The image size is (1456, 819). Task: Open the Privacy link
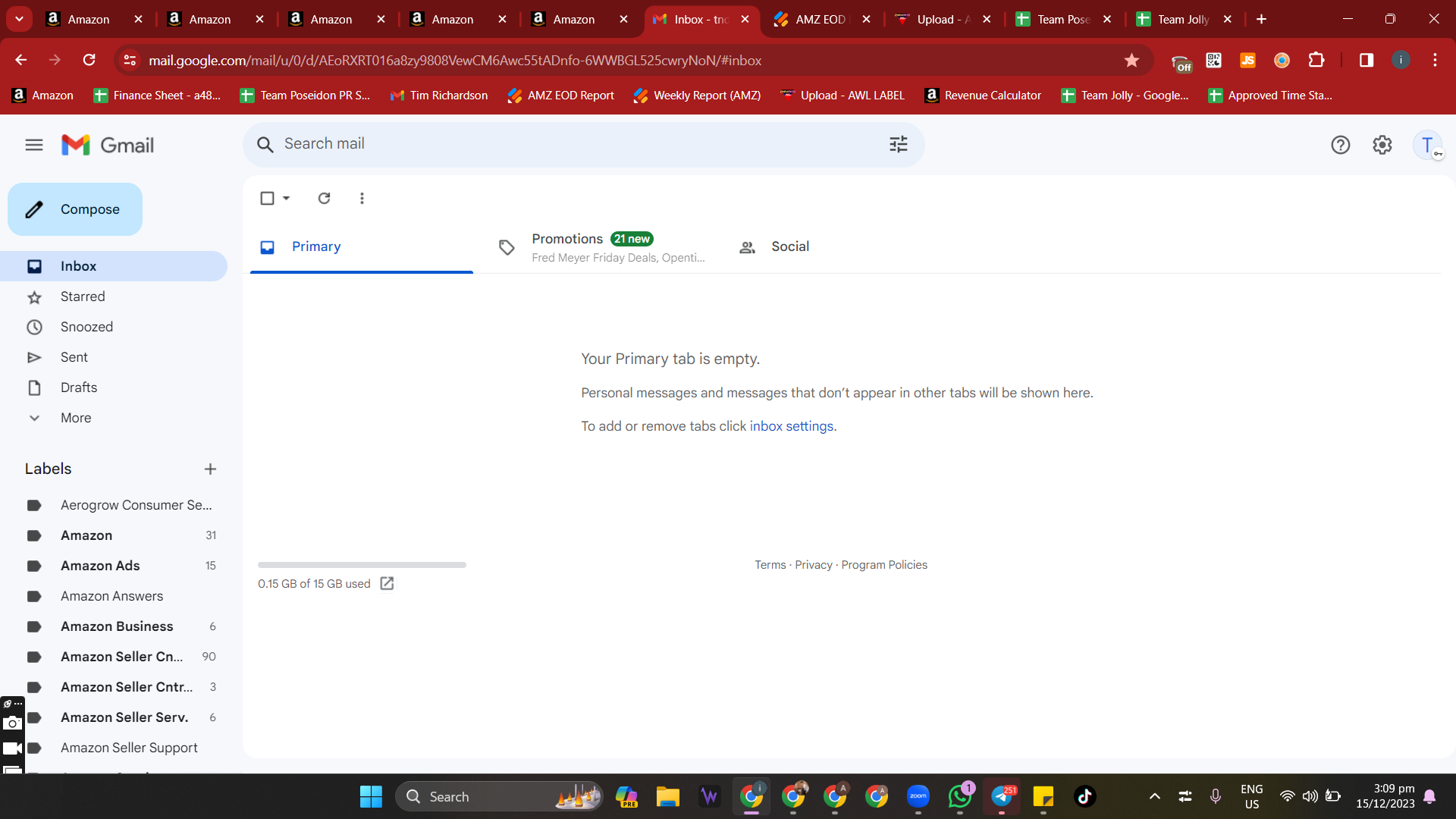tap(813, 565)
